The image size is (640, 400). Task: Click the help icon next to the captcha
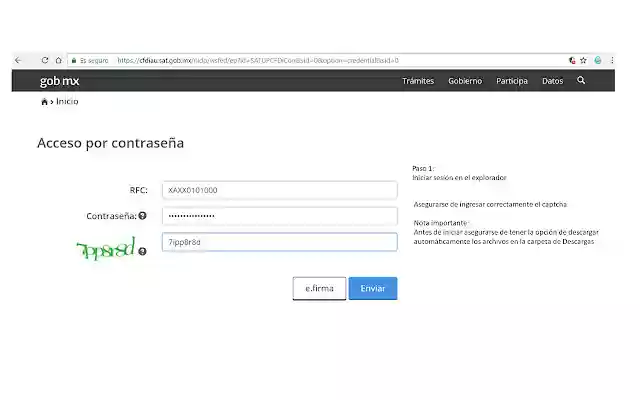142,251
